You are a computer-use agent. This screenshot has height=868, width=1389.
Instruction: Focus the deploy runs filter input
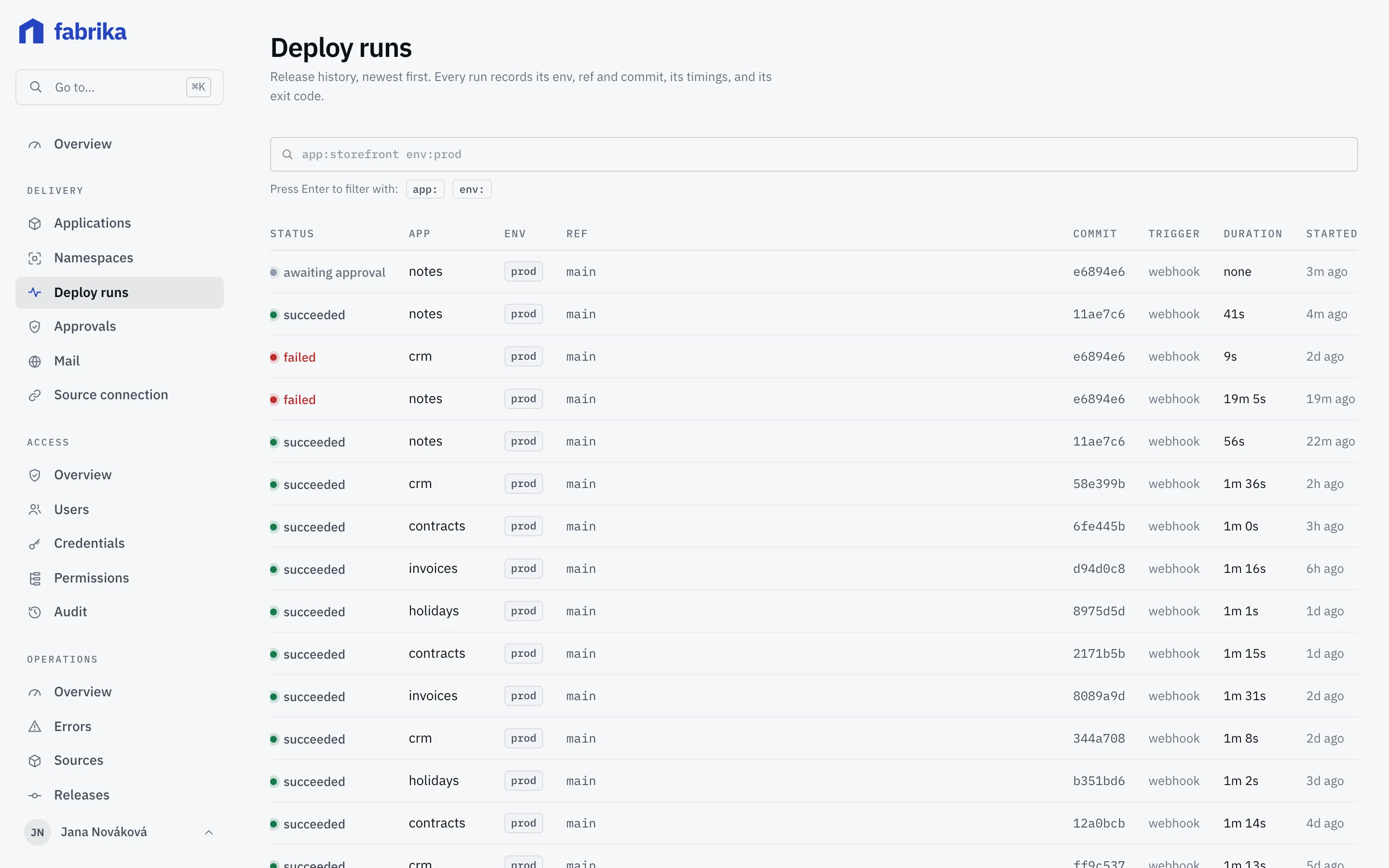tap(814, 154)
